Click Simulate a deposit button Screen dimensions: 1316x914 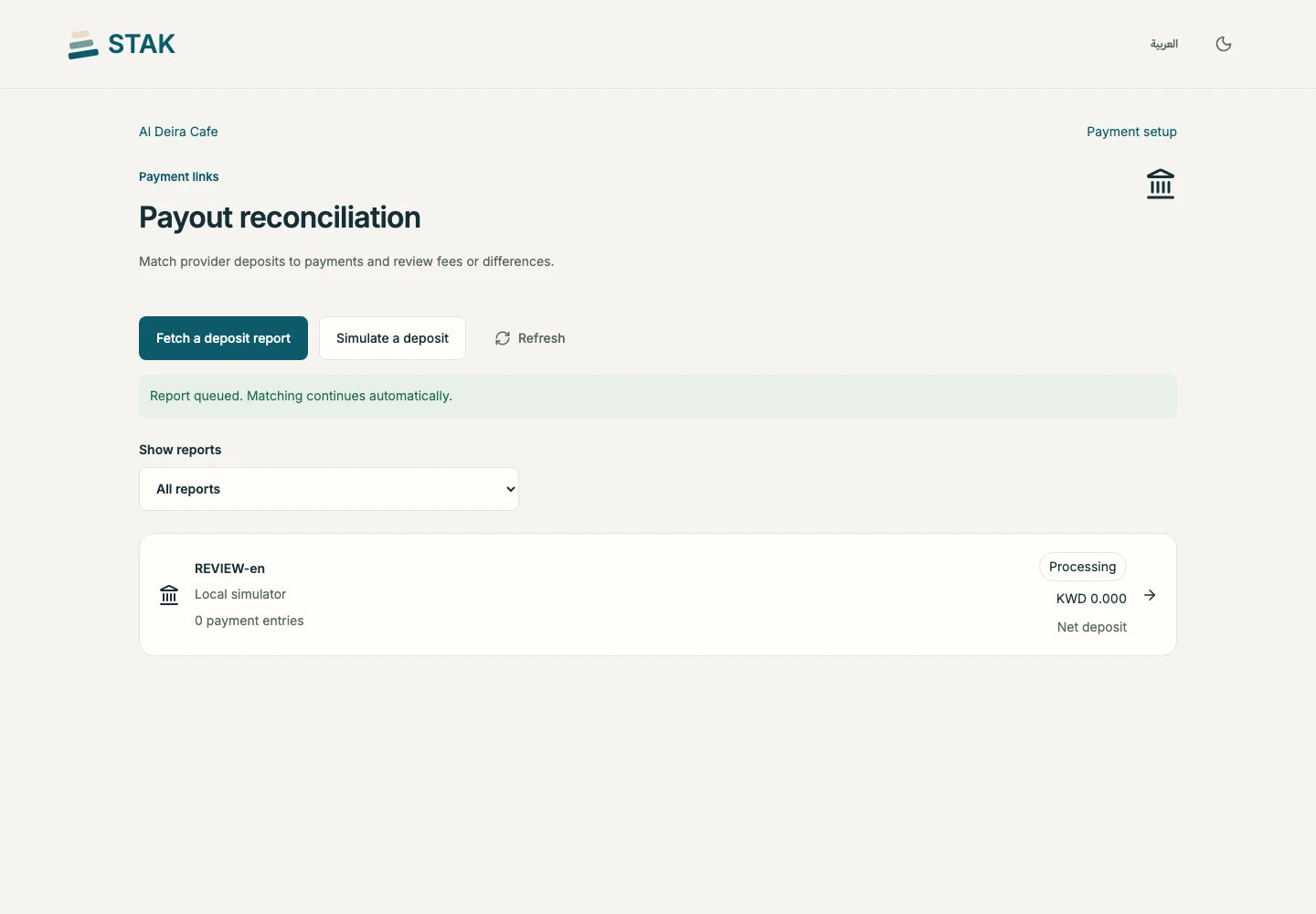pyautogui.click(x=392, y=338)
